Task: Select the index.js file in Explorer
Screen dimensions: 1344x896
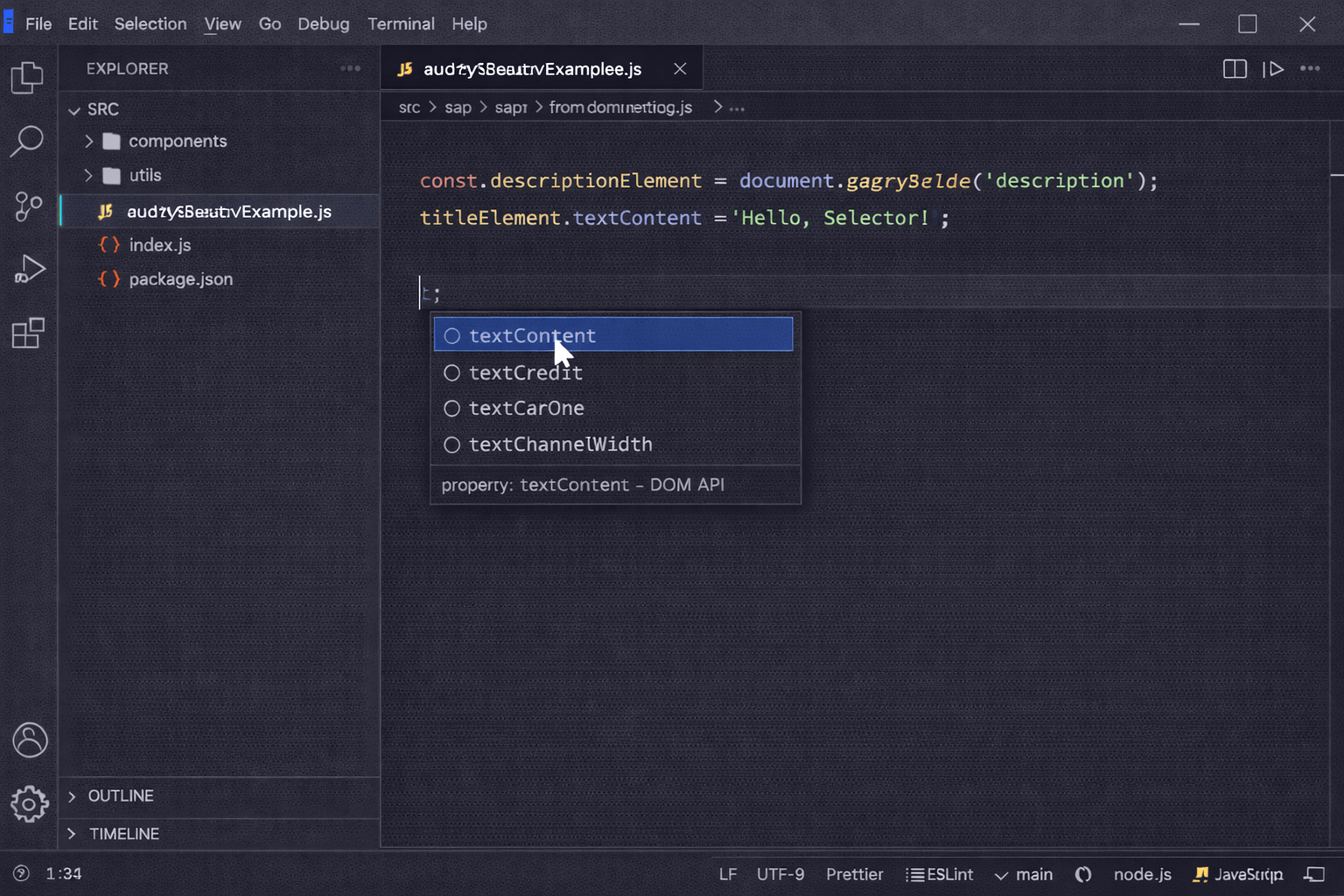Action: (x=159, y=245)
